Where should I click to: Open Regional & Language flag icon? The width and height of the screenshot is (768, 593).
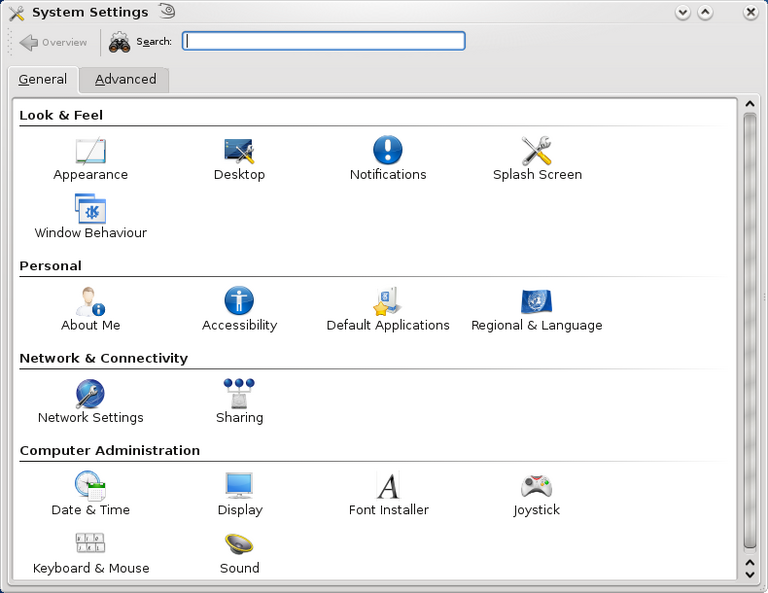tap(537, 302)
